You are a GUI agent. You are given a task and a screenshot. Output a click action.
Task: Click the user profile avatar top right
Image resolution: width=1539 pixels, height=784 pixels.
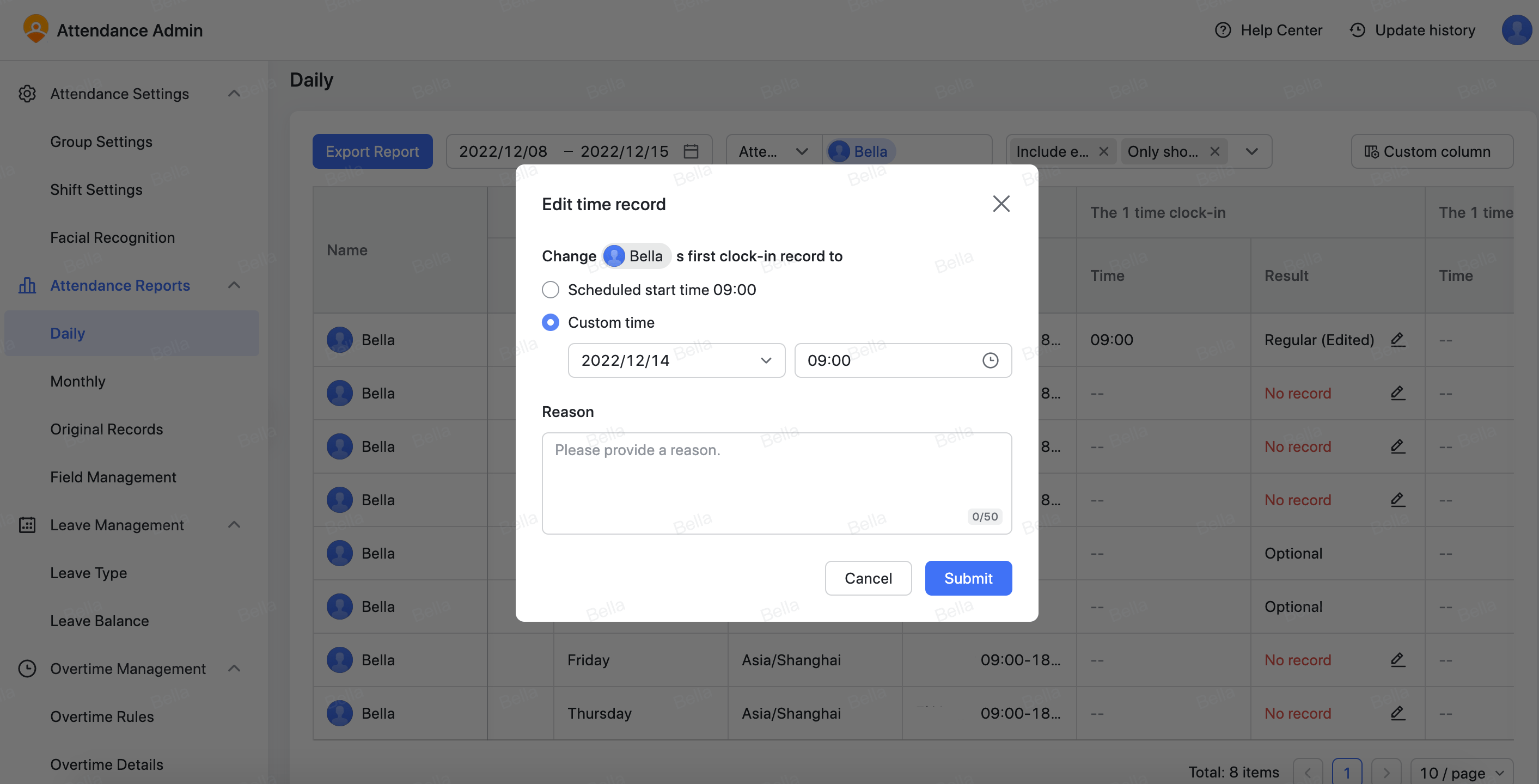pos(1516,30)
